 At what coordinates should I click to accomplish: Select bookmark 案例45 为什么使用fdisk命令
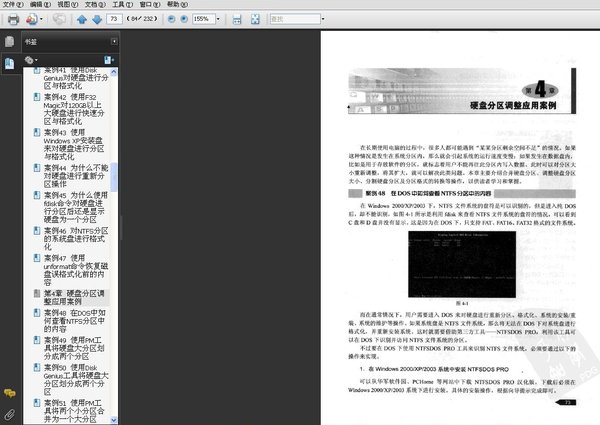(76, 207)
